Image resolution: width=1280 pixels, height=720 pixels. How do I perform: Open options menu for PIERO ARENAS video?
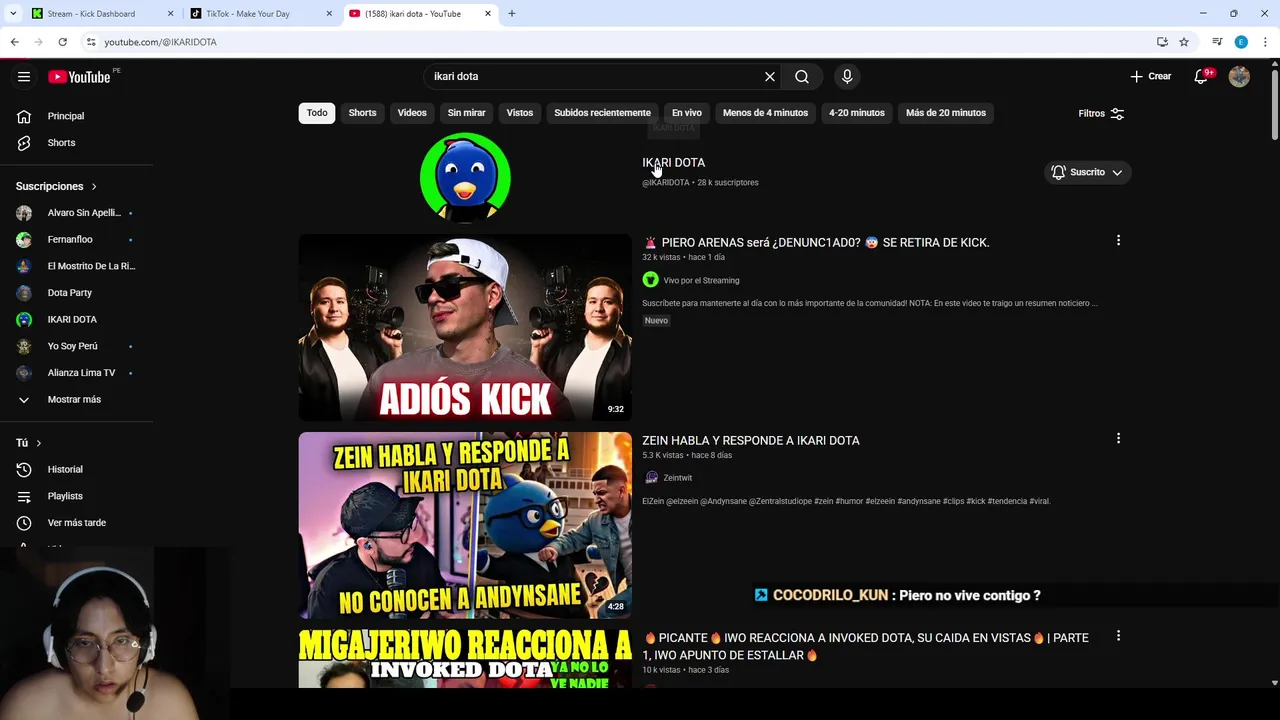[x=1118, y=240]
